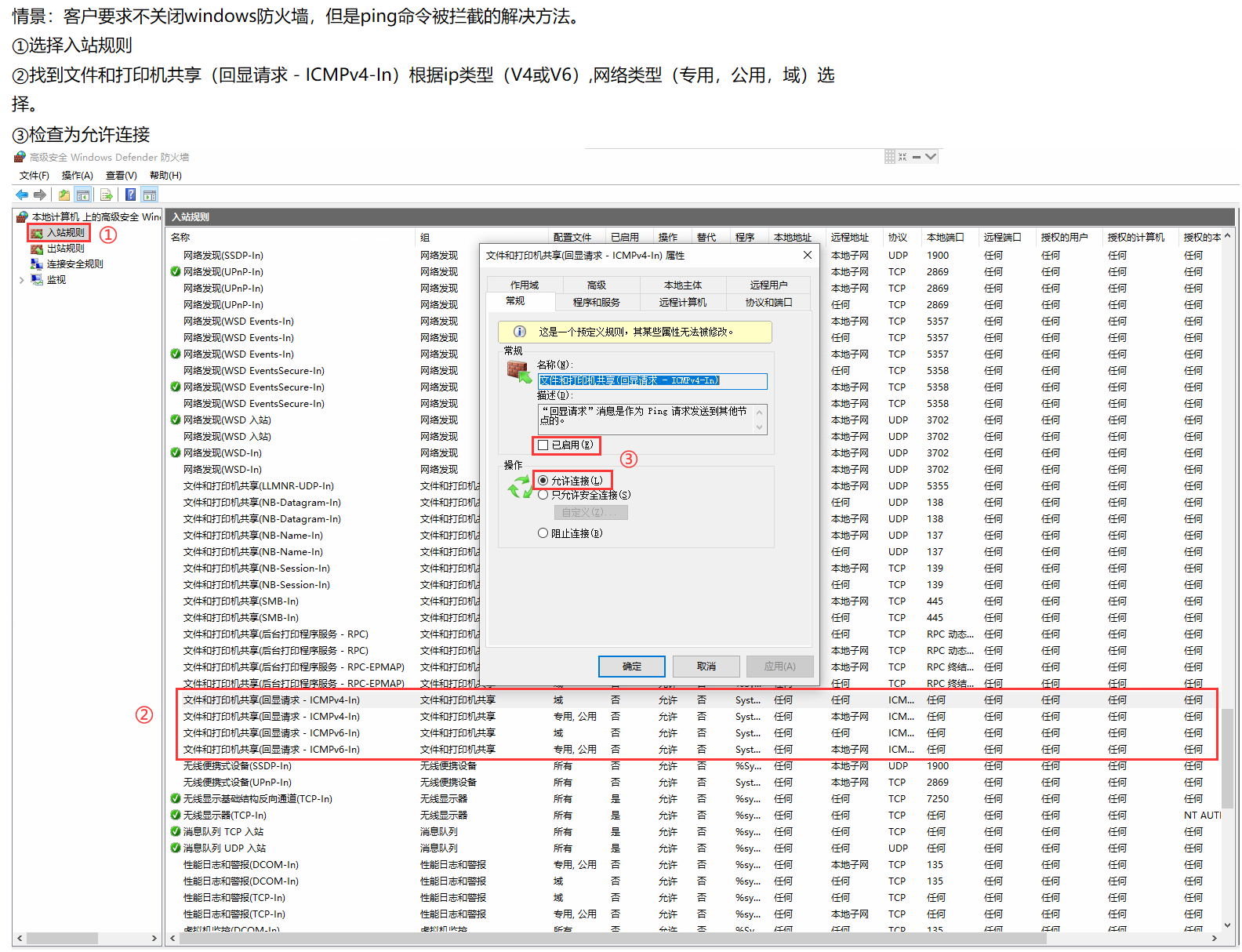Click the info icon in the yellow notice bar
This screenshot has width=1242, height=952.
coord(519,332)
